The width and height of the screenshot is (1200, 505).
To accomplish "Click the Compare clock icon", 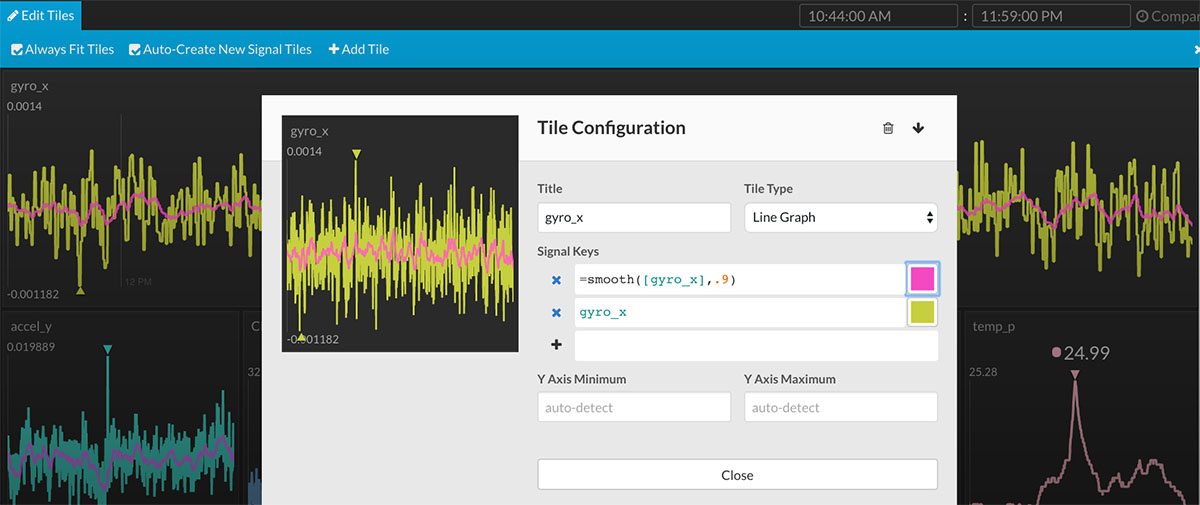I will pos(1142,16).
